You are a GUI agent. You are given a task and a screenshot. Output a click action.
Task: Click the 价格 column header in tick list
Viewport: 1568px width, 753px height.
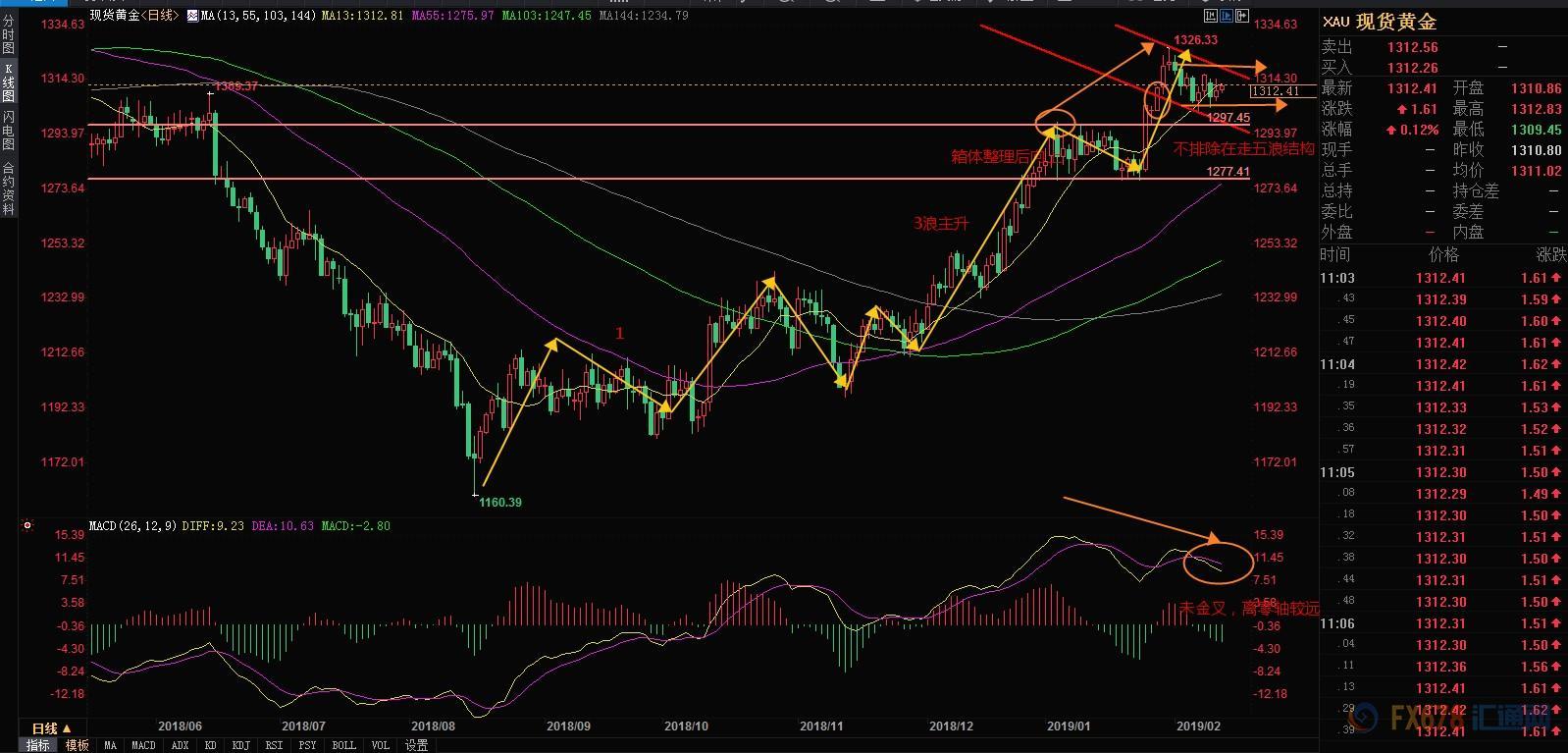point(1443,254)
